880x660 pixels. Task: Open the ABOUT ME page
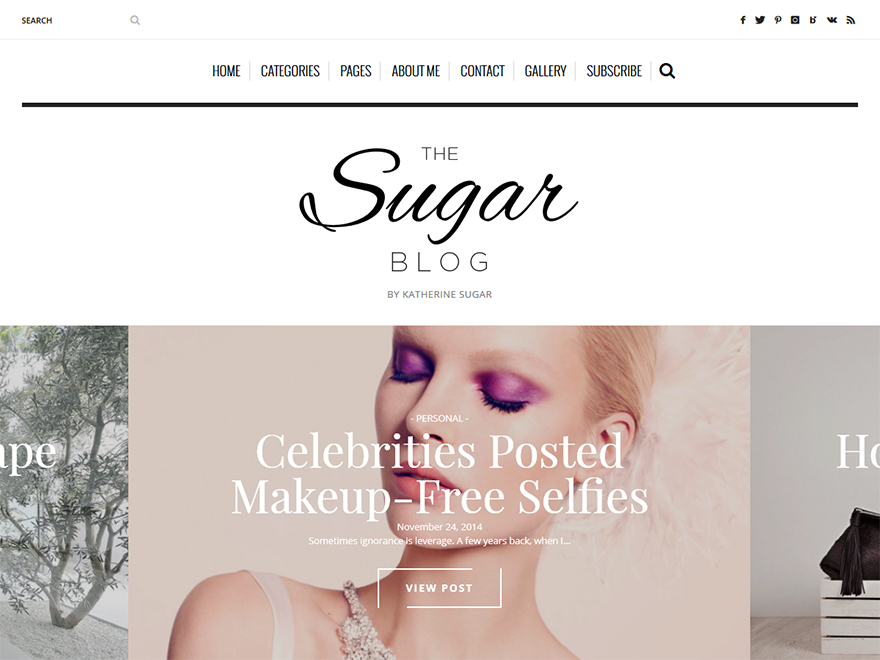(416, 71)
